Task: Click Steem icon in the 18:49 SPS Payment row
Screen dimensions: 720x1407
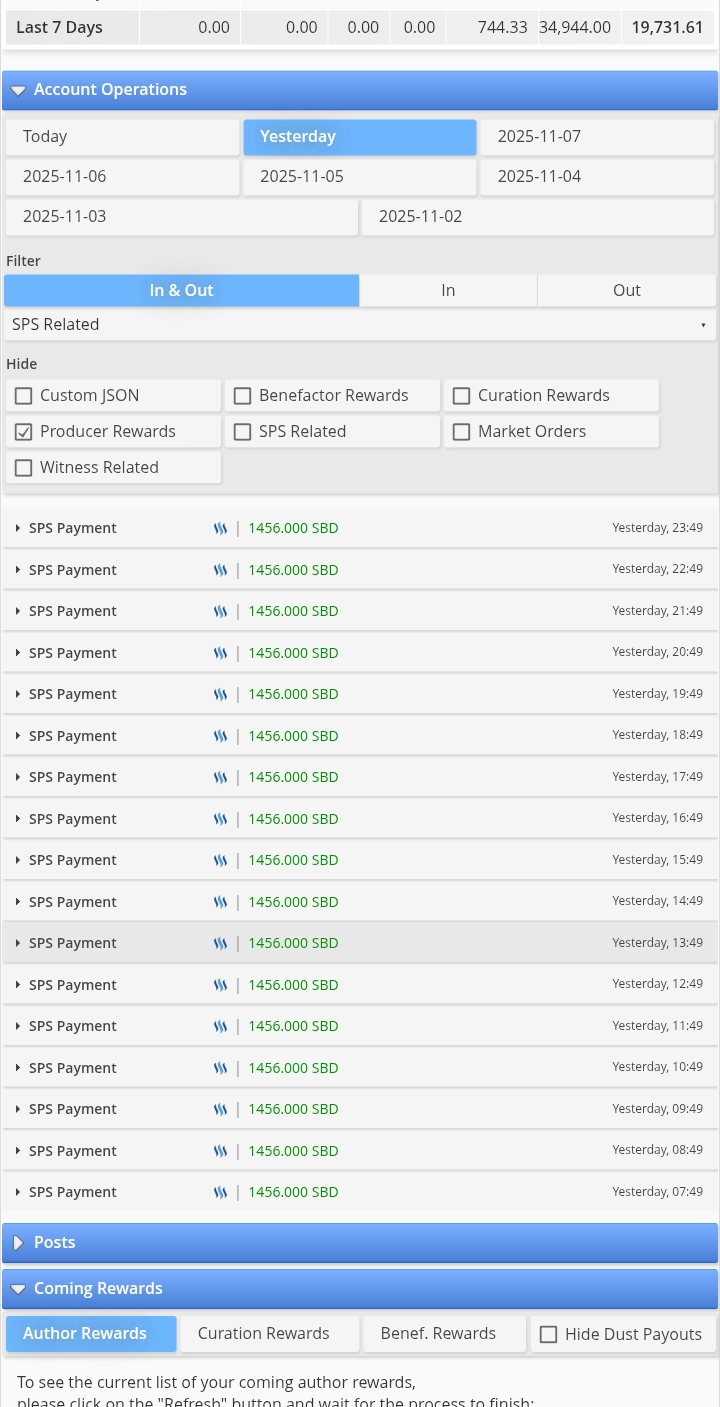Action: click(x=220, y=736)
